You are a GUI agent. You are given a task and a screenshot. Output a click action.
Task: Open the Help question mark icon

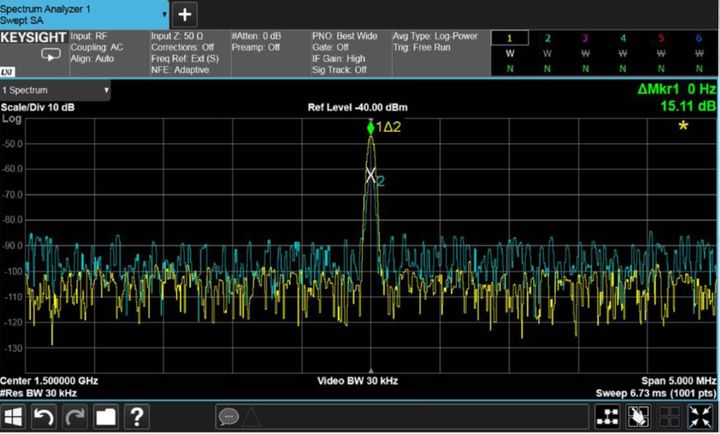tap(136, 417)
